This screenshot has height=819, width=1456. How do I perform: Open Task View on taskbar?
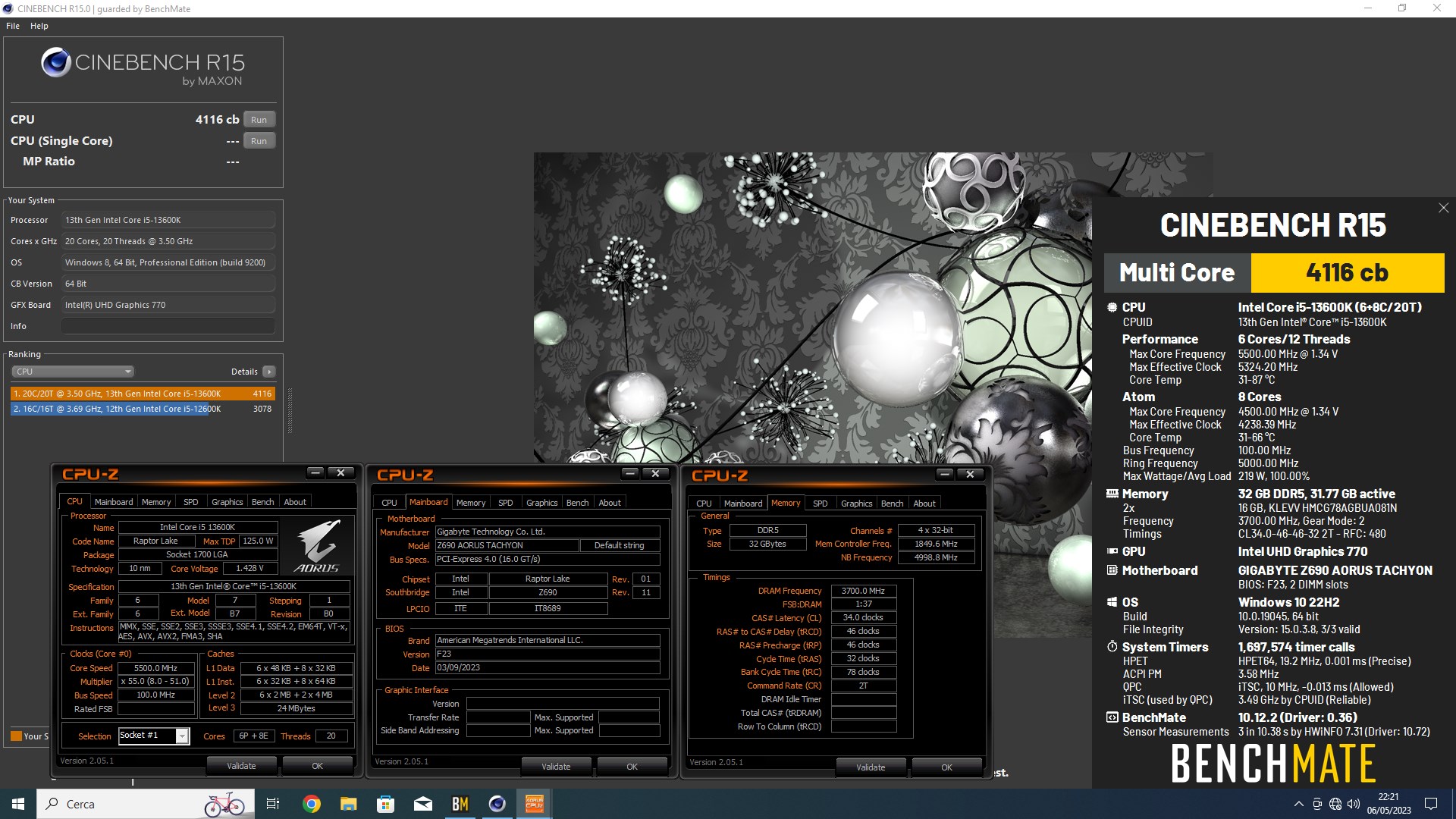click(273, 804)
